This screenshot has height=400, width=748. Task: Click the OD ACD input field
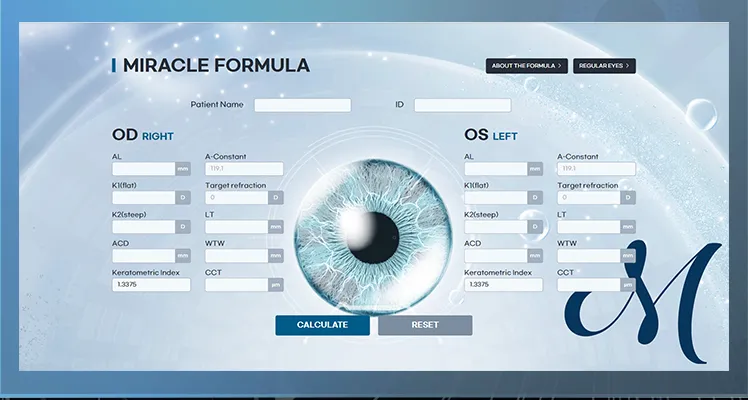pos(144,256)
